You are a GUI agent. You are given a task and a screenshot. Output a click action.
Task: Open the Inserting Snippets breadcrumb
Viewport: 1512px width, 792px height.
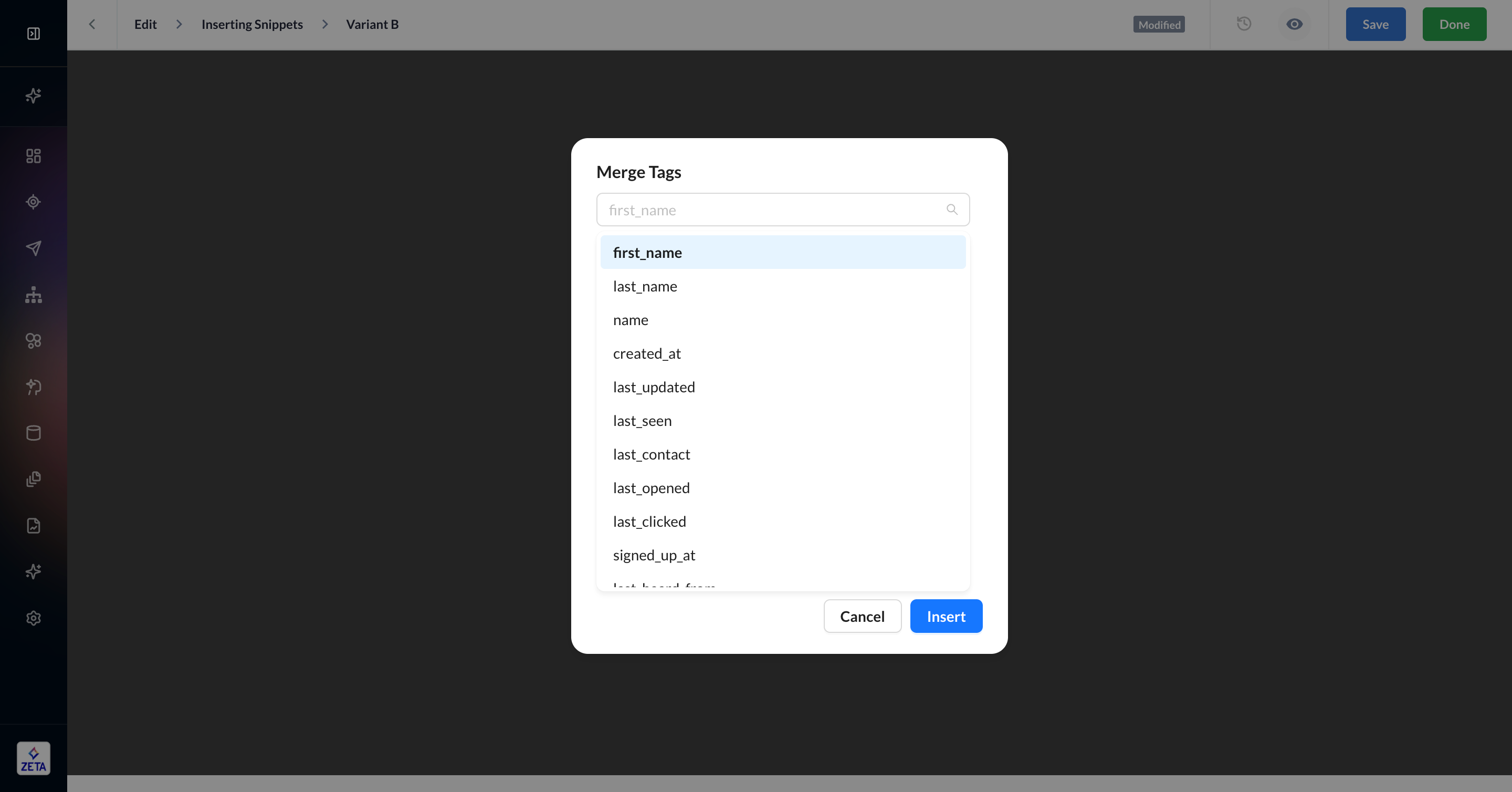click(252, 24)
